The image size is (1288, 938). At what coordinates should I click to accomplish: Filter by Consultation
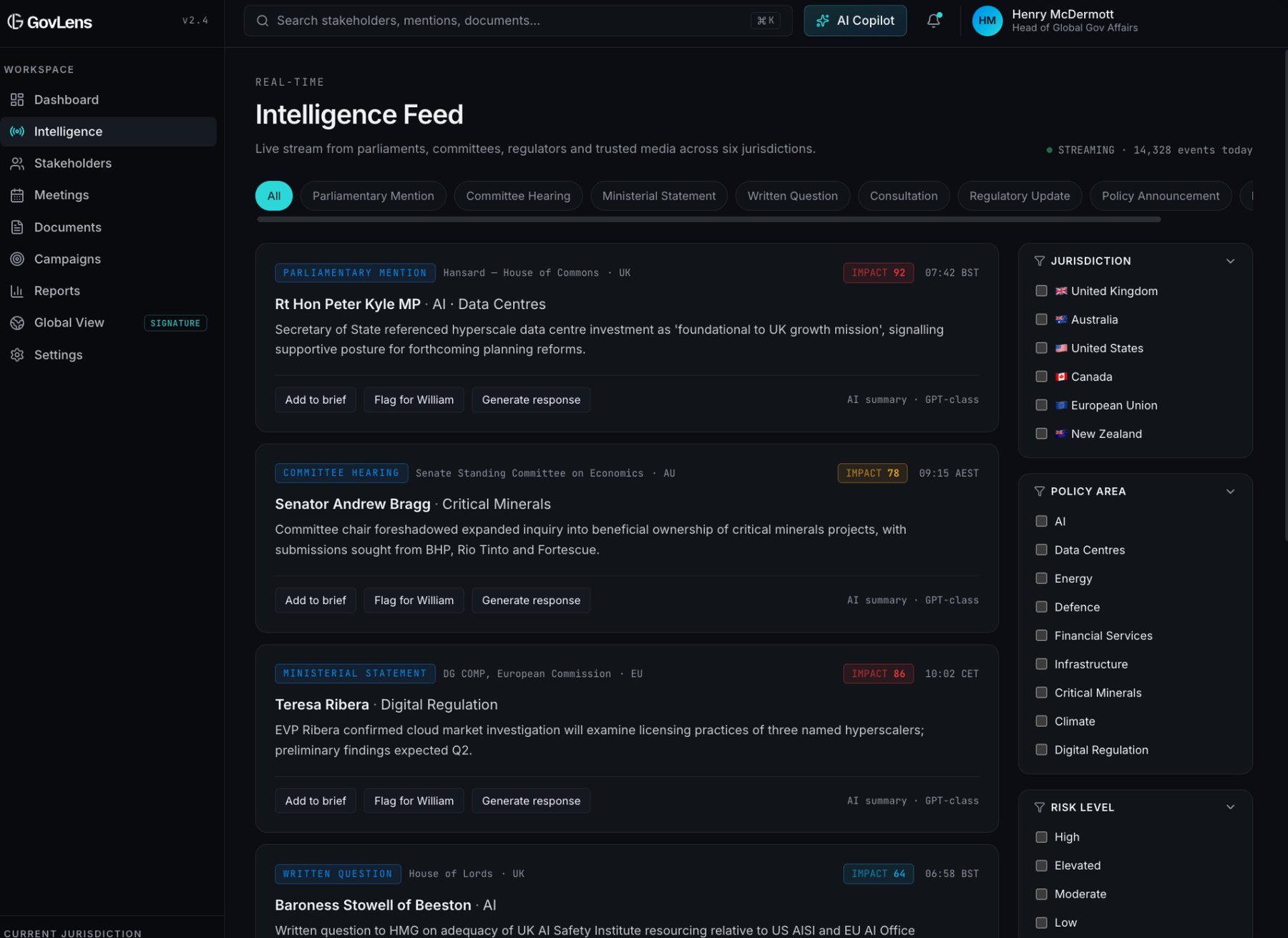point(903,196)
